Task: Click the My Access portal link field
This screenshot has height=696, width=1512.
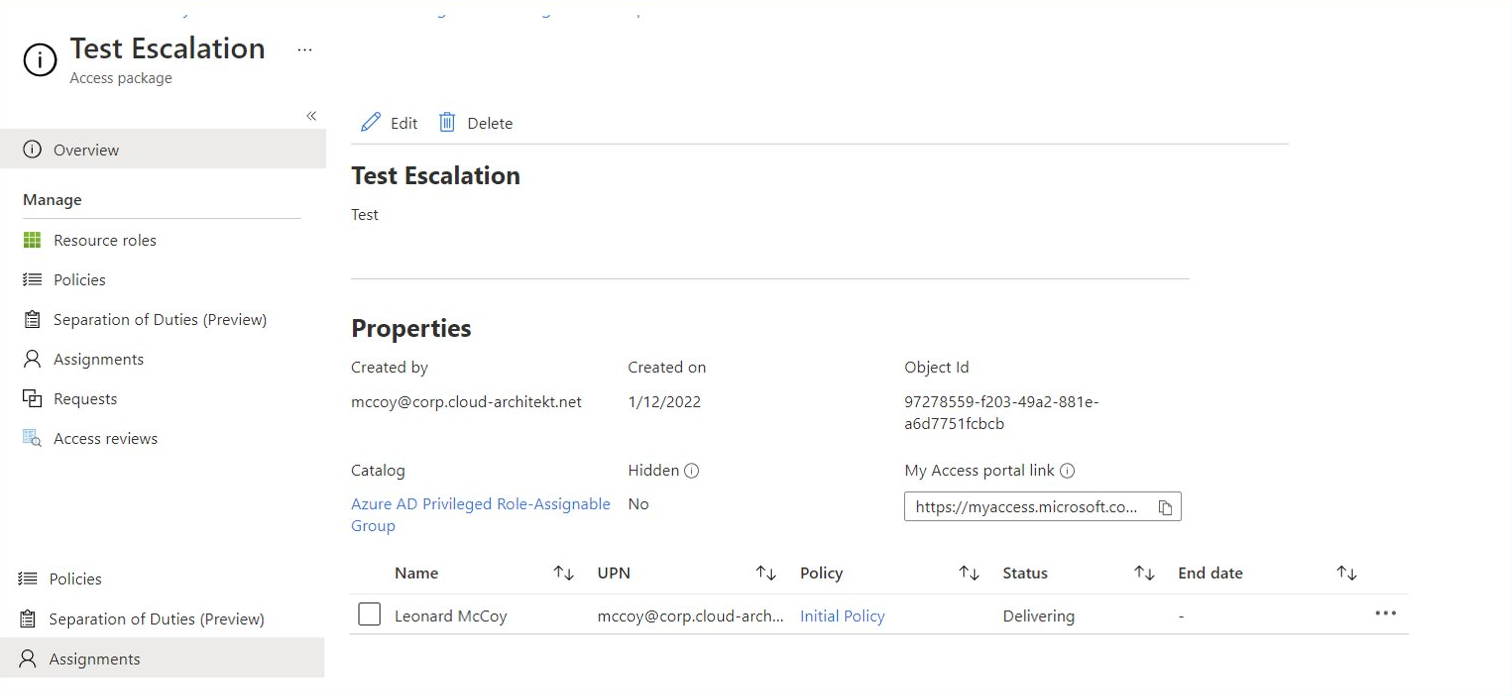Action: [x=1042, y=507]
